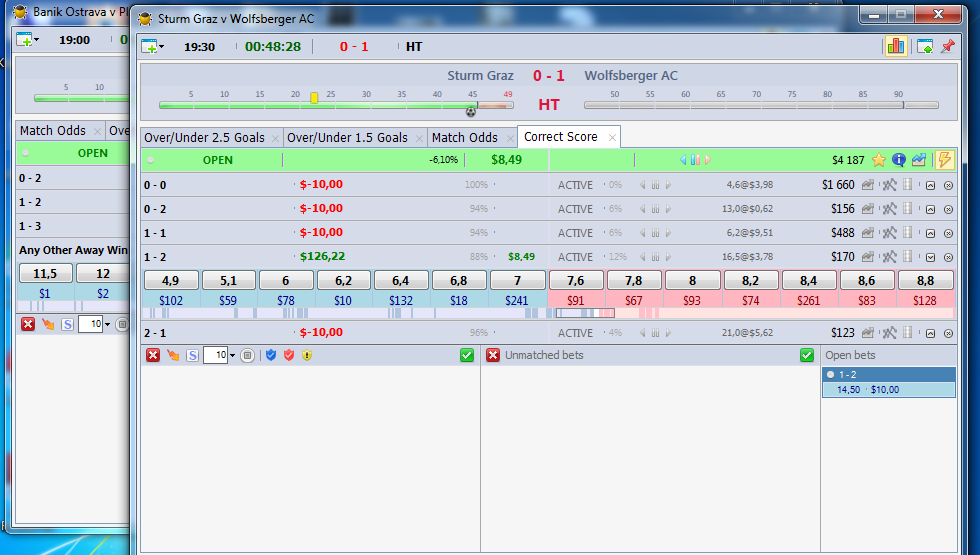Switch to Over/Under 1.5 Goals tab
The height and width of the screenshot is (555, 980).
[348, 138]
